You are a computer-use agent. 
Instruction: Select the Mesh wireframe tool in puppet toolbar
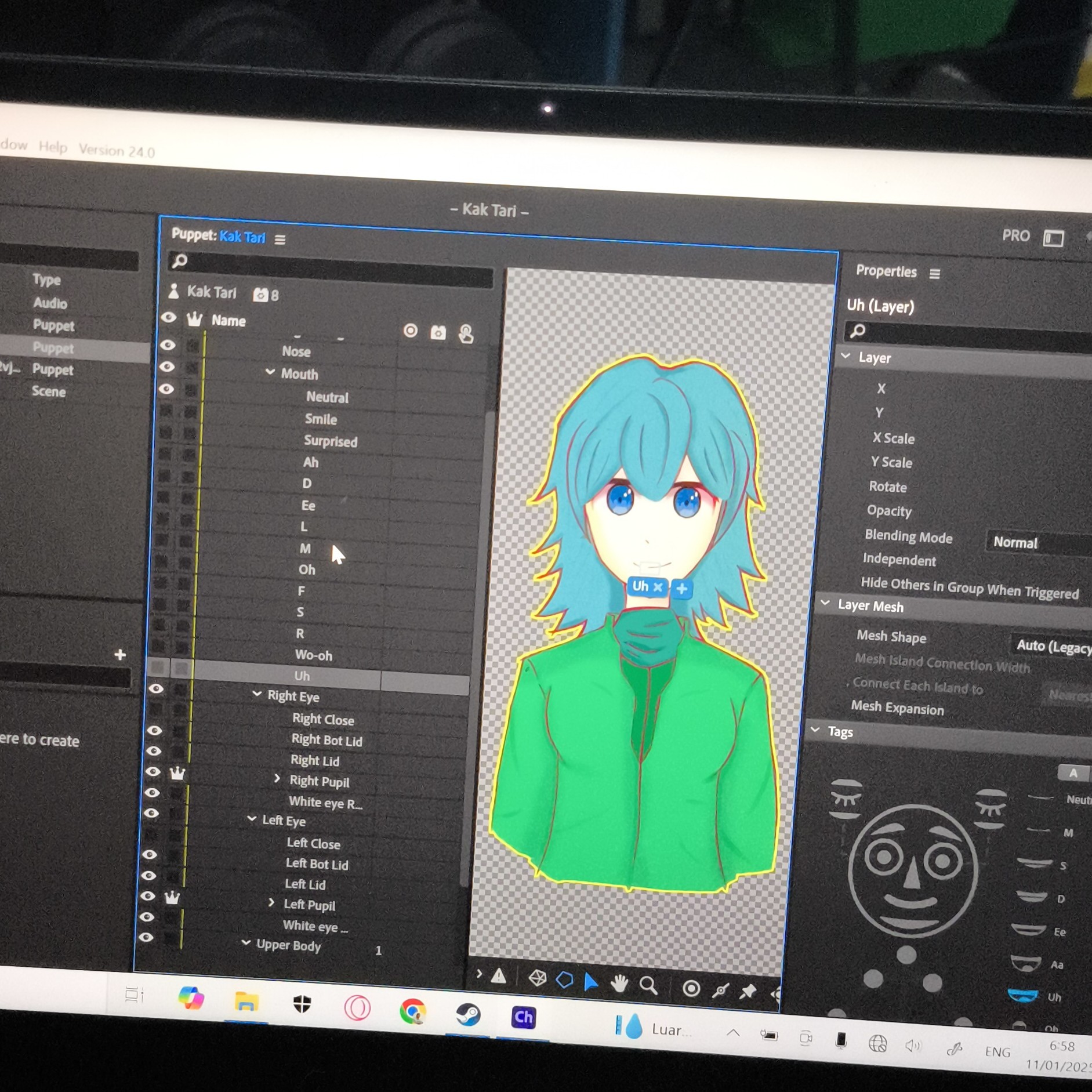click(x=538, y=978)
